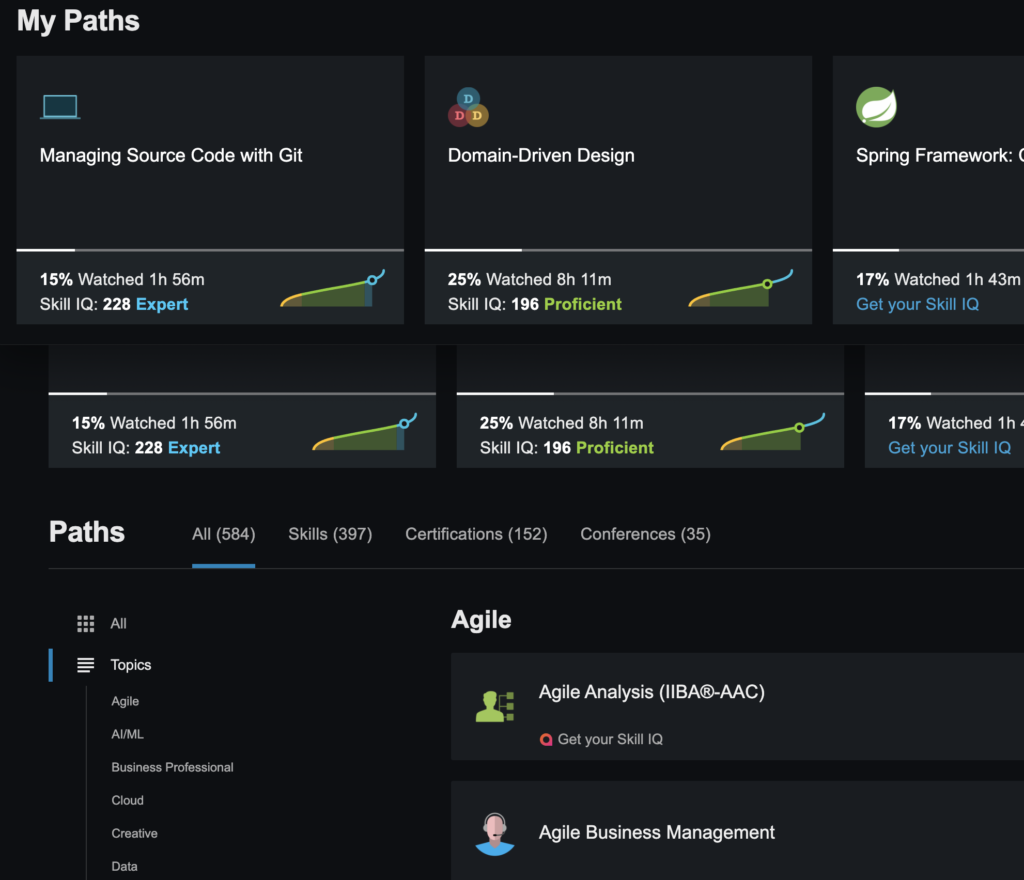
Task: Open the Certifications (152) tab
Action: point(476,534)
